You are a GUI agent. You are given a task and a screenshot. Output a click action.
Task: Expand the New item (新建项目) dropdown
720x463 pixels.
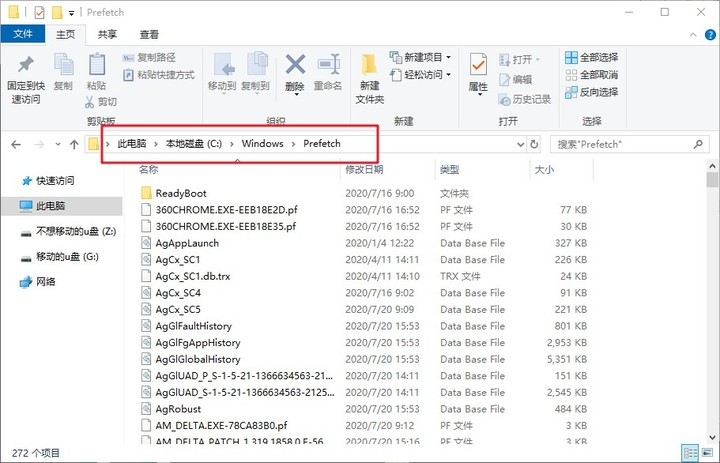pyautogui.click(x=449, y=57)
